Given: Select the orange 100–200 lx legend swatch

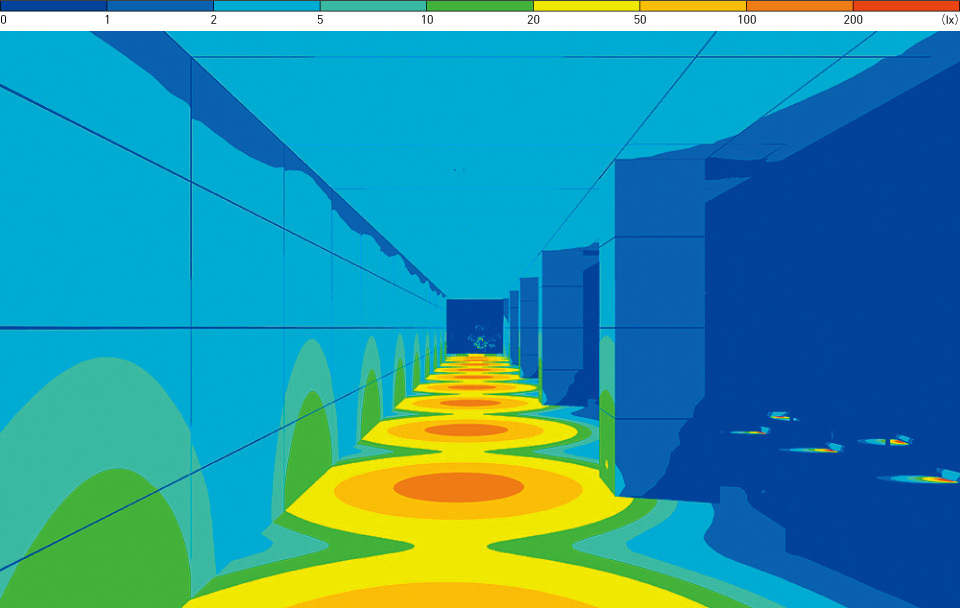Looking at the screenshot, I should [x=799, y=5].
